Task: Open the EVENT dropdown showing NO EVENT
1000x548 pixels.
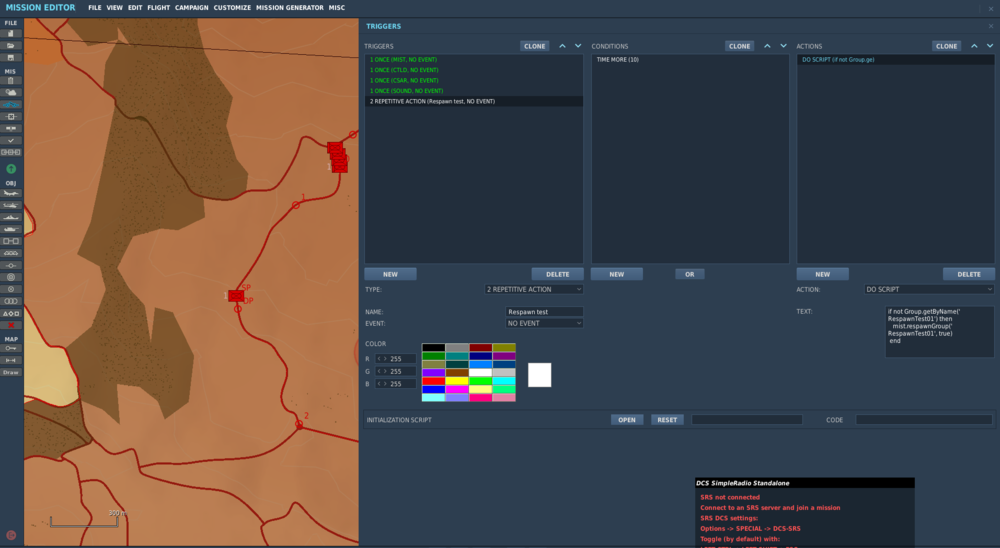Action: click(x=544, y=324)
